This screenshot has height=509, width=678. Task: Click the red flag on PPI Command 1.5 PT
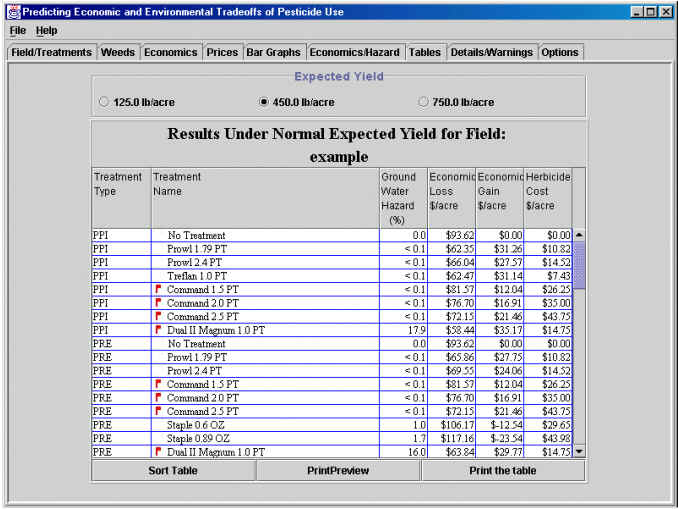click(158, 289)
